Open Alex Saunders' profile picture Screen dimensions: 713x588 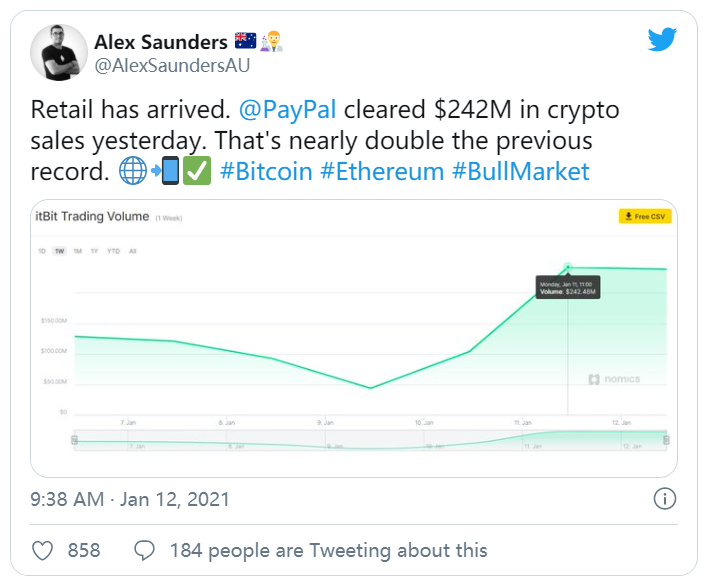(x=58, y=52)
